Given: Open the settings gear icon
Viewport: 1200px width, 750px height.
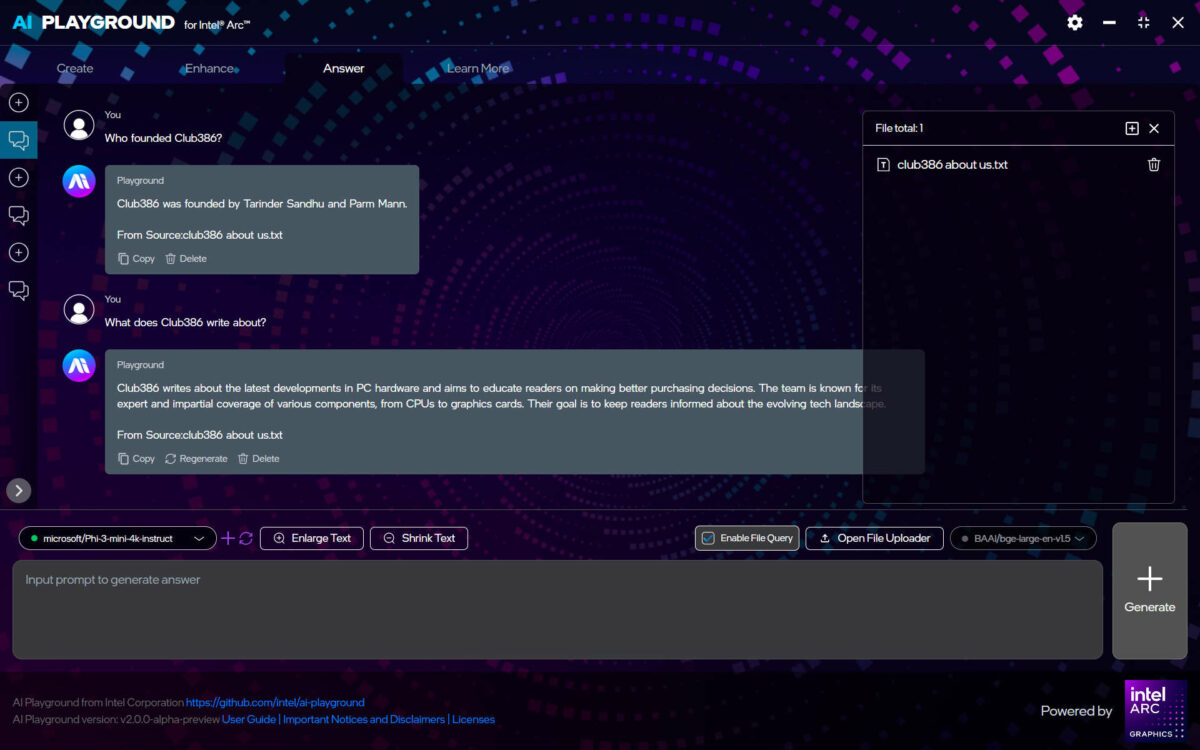Looking at the screenshot, I should pyautogui.click(x=1075, y=22).
